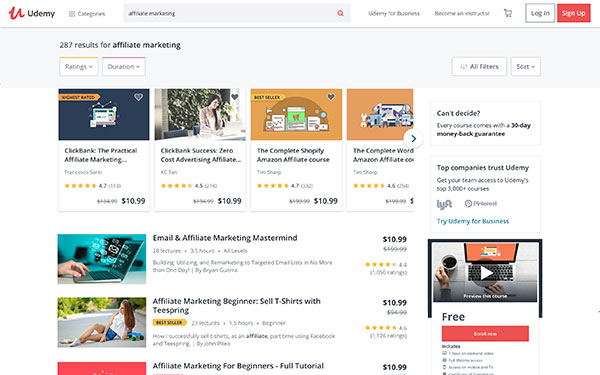Click the Sign Up button
The height and width of the screenshot is (375, 600).
point(574,13)
